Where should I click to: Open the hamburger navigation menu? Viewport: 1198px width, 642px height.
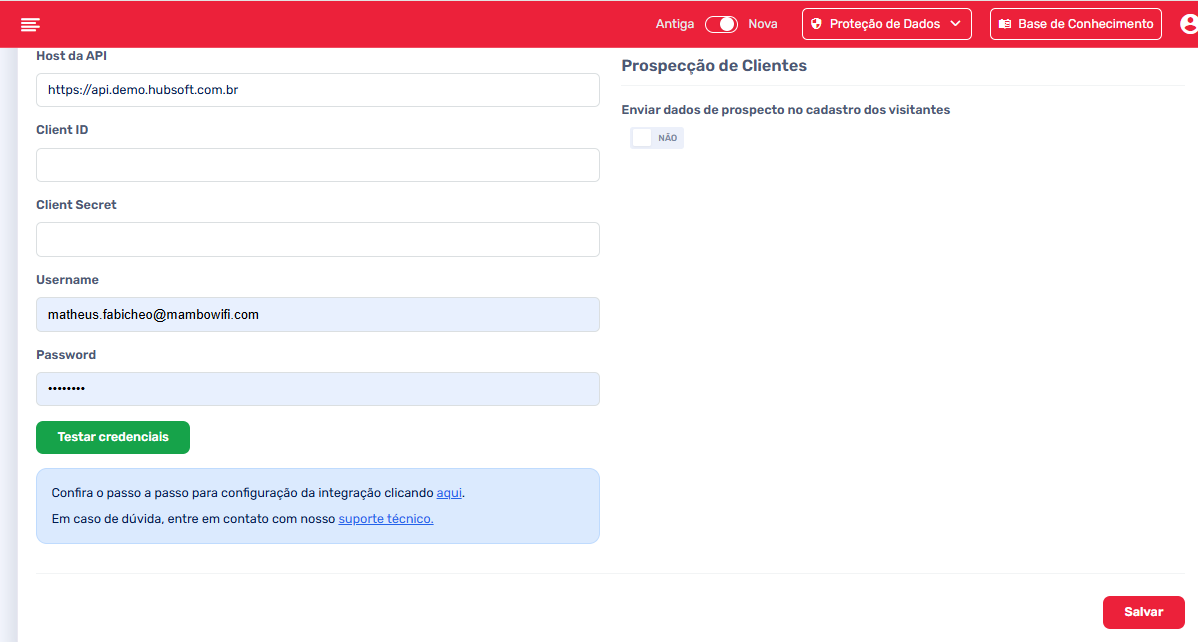(30, 24)
